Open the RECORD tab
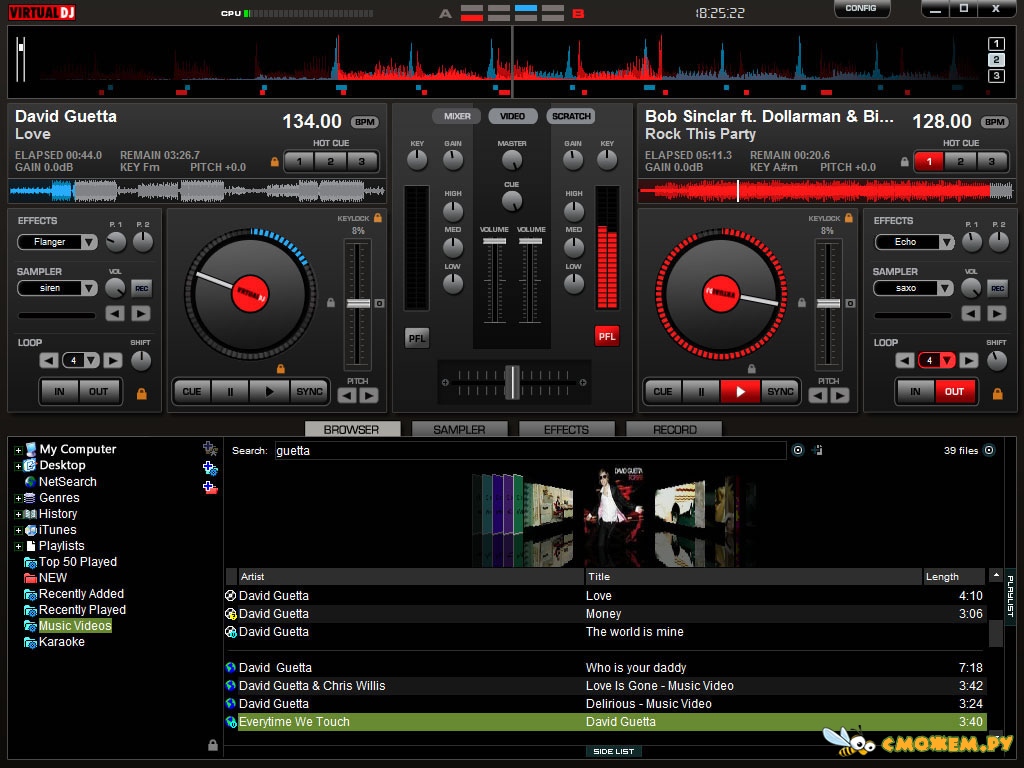1024x768 pixels. point(674,429)
